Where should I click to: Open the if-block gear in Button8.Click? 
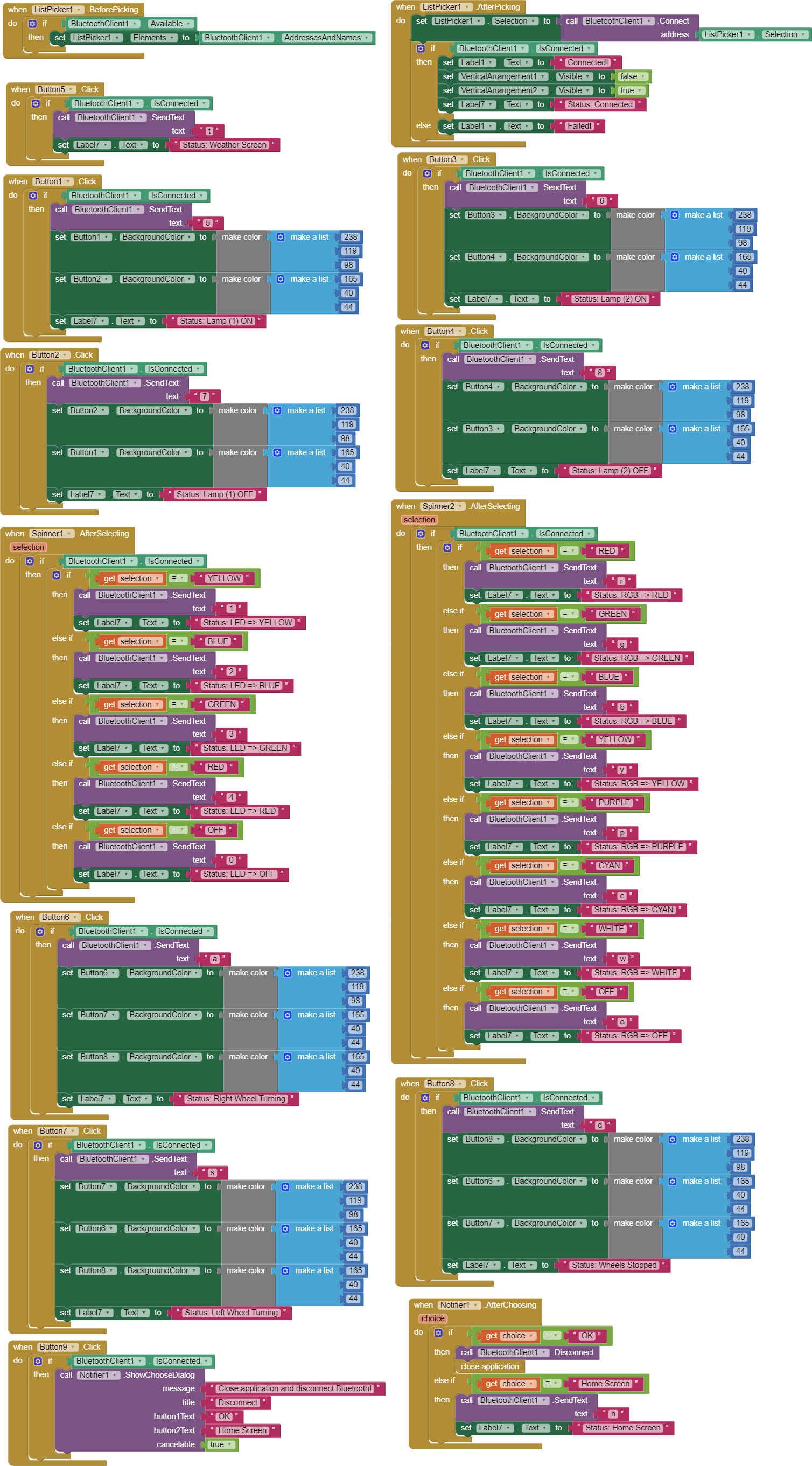(x=425, y=1098)
